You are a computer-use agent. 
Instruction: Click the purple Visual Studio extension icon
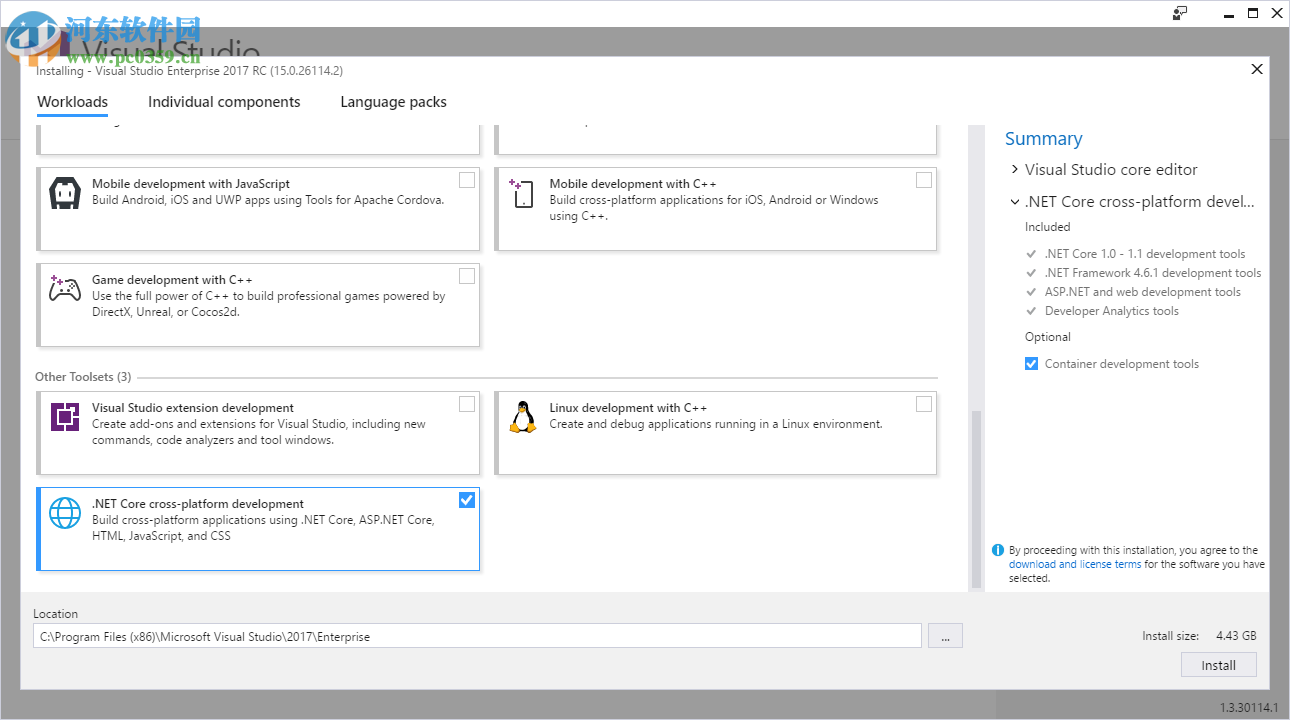(x=65, y=416)
